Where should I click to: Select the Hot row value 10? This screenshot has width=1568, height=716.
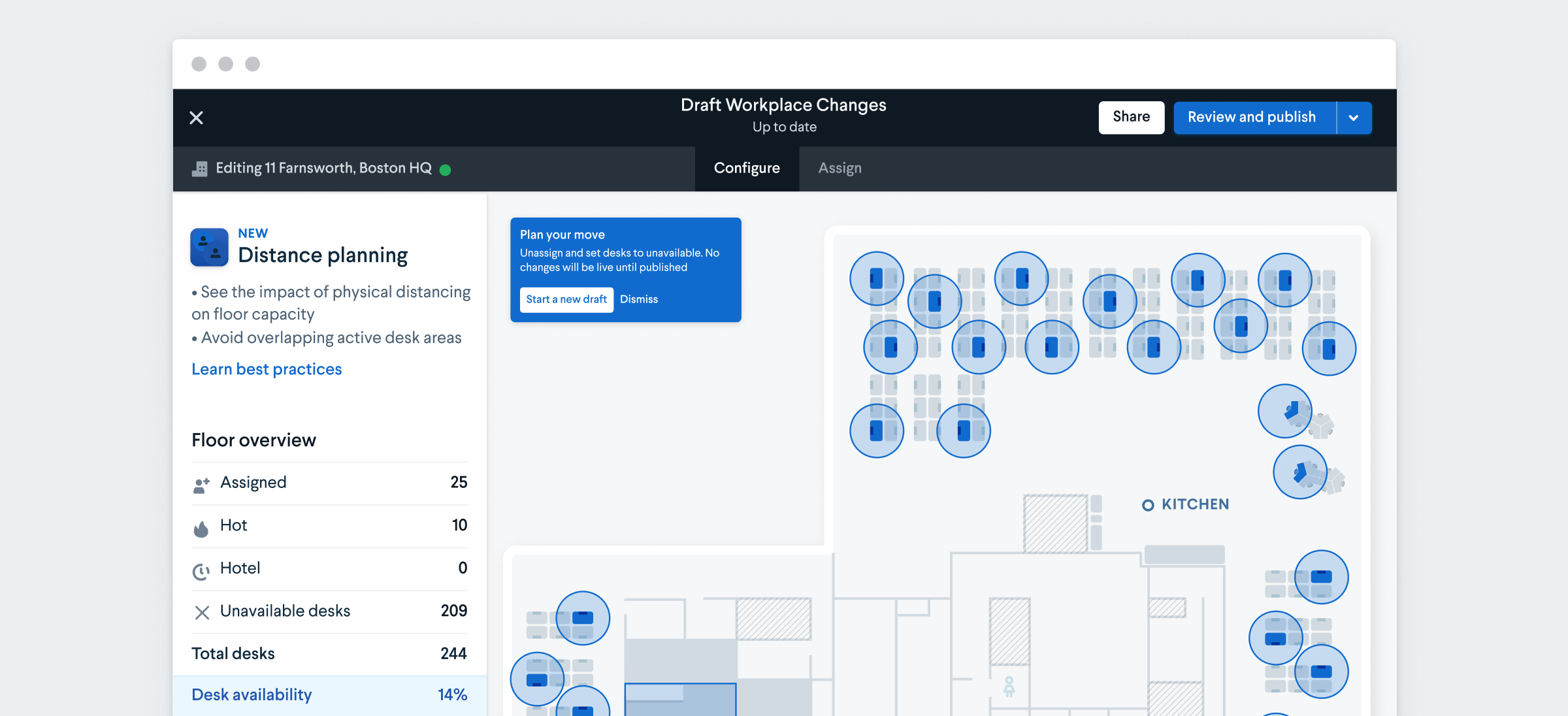459,525
